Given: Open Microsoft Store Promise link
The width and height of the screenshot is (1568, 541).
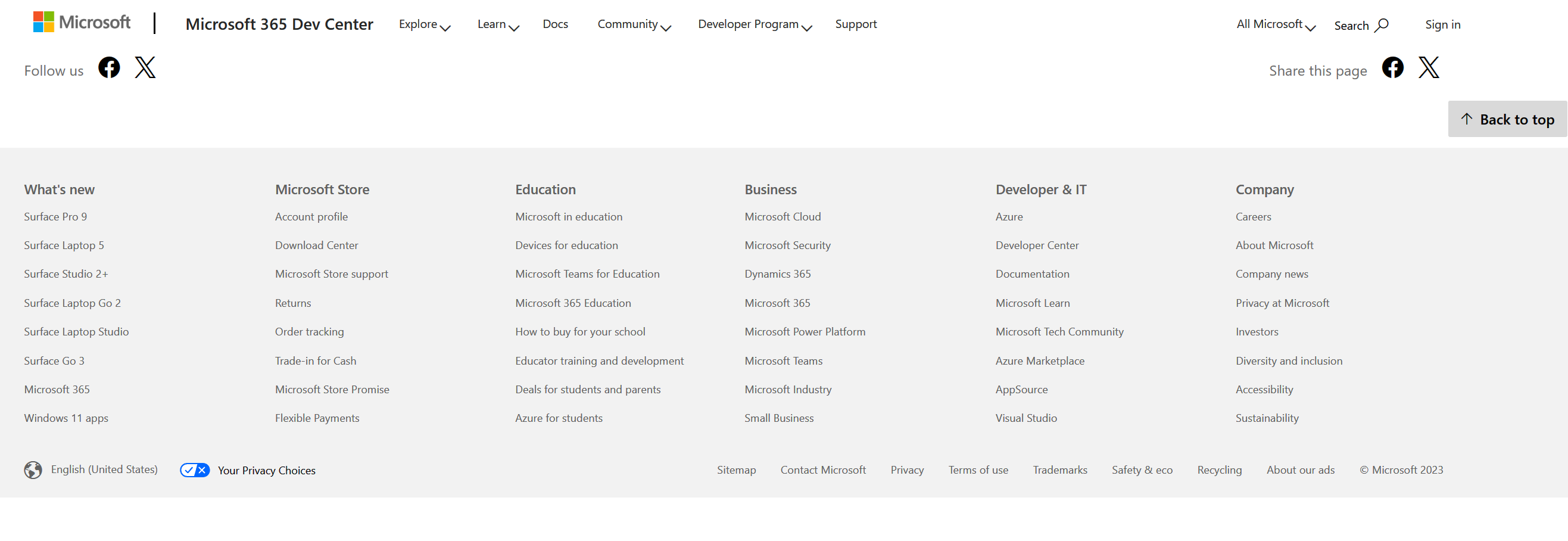Looking at the screenshot, I should tap(332, 389).
